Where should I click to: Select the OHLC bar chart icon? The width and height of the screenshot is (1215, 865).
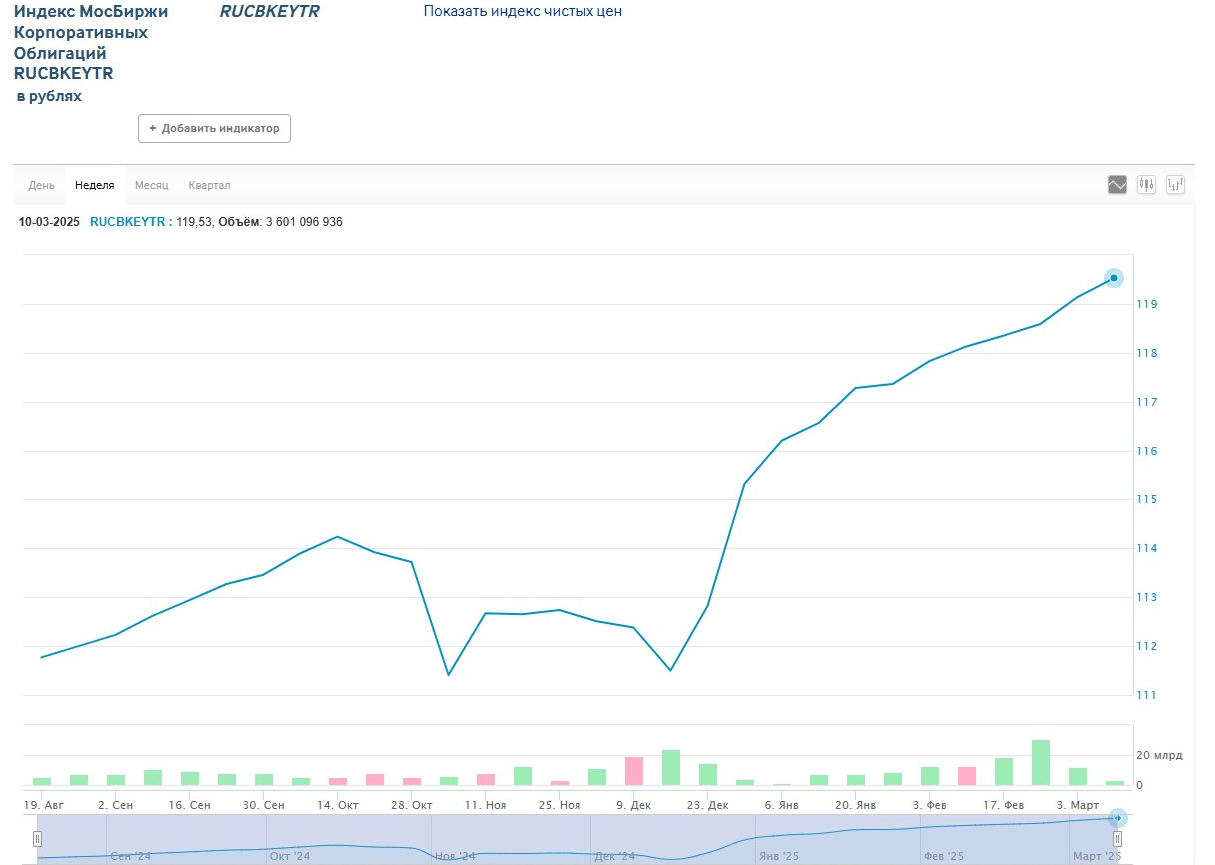pyautogui.click(x=1175, y=185)
